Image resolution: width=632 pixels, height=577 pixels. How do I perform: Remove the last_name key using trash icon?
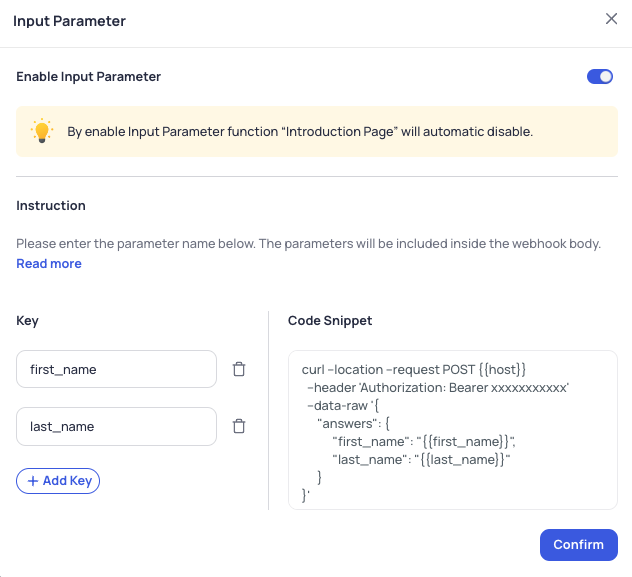[239, 426]
